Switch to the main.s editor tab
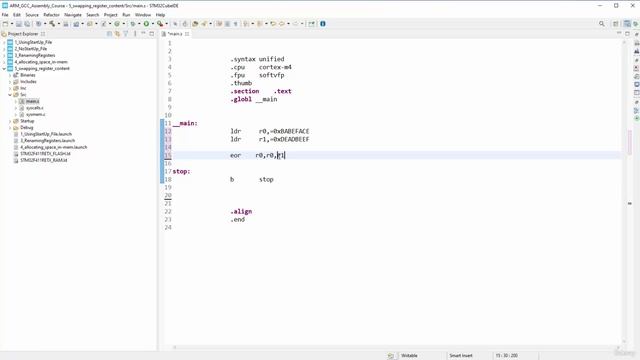The width and height of the screenshot is (640, 360). pos(175,34)
